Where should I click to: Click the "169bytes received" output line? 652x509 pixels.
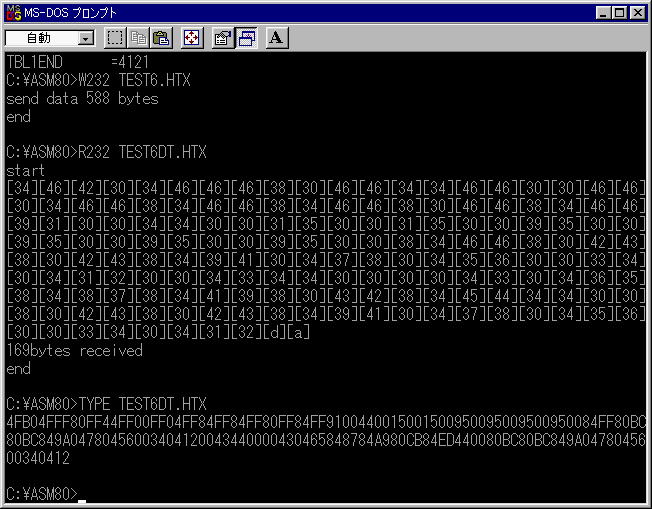coord(74,351)
